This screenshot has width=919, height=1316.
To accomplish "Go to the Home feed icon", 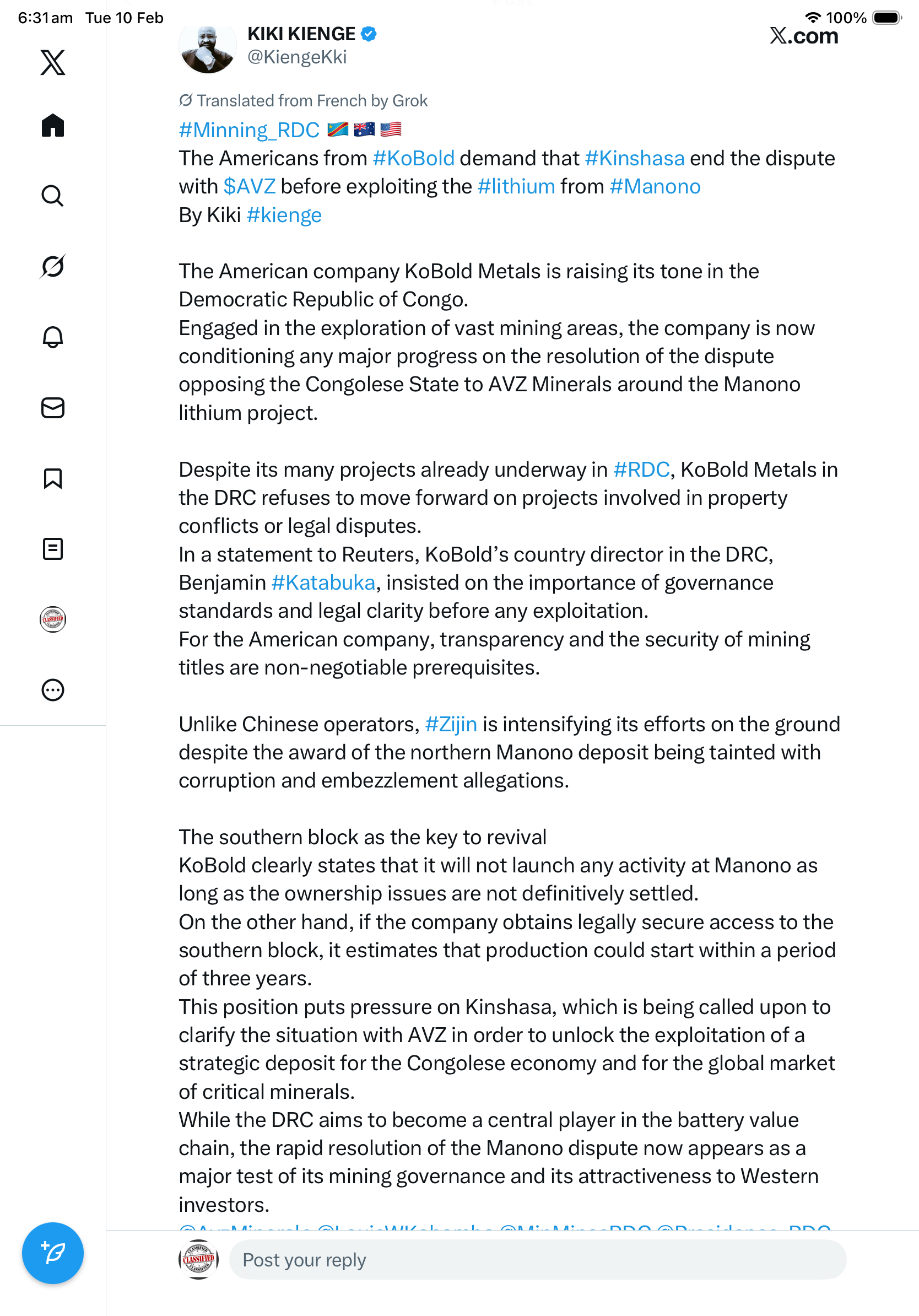I will (x=53, y=125).
